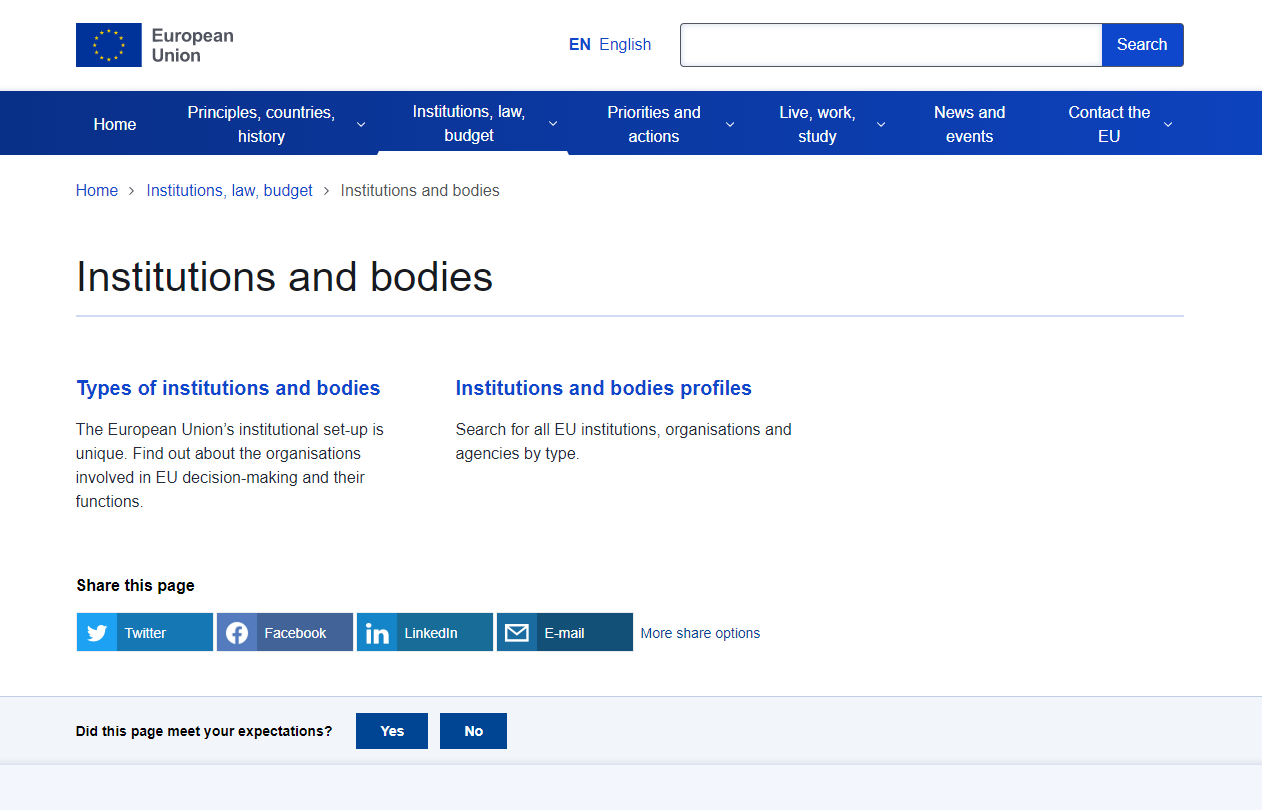Viewport: 1262px width, 810px height.
Task: Go to Home in the navigation bar
Action: 115,124
